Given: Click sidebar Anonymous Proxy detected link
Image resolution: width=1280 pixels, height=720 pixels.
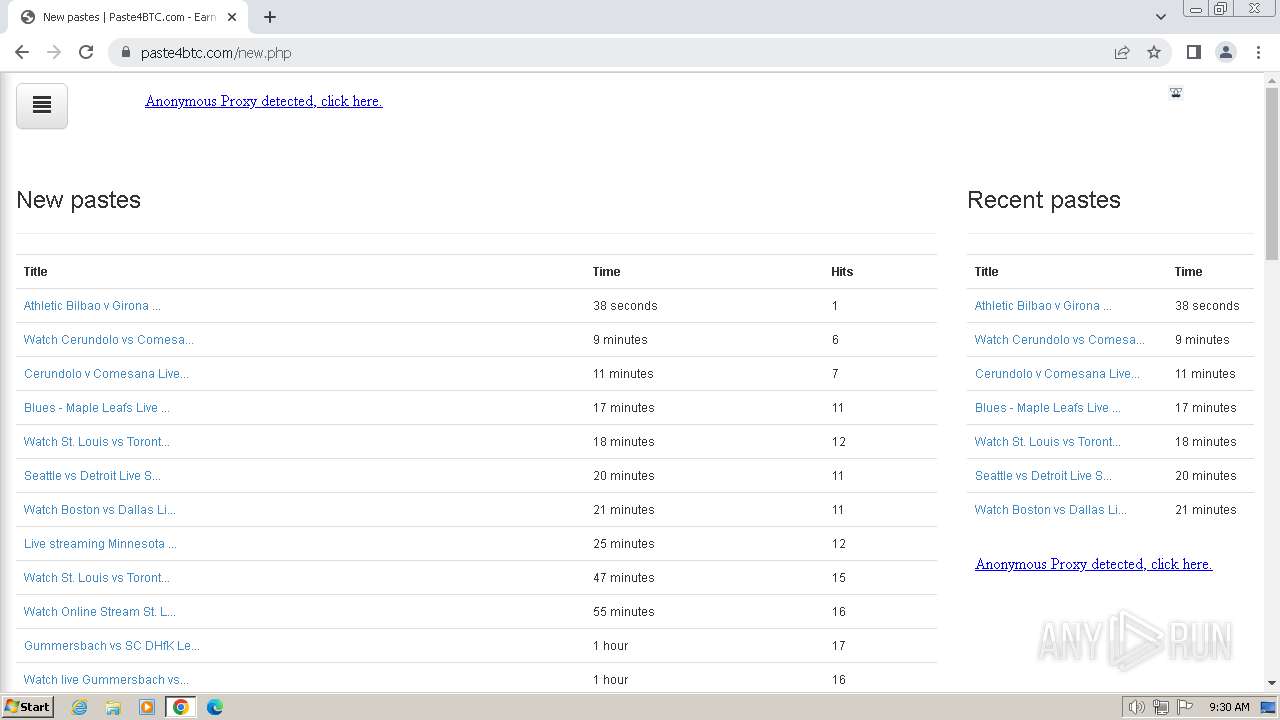Looking at the screenshot, I should click(1093, 564).
